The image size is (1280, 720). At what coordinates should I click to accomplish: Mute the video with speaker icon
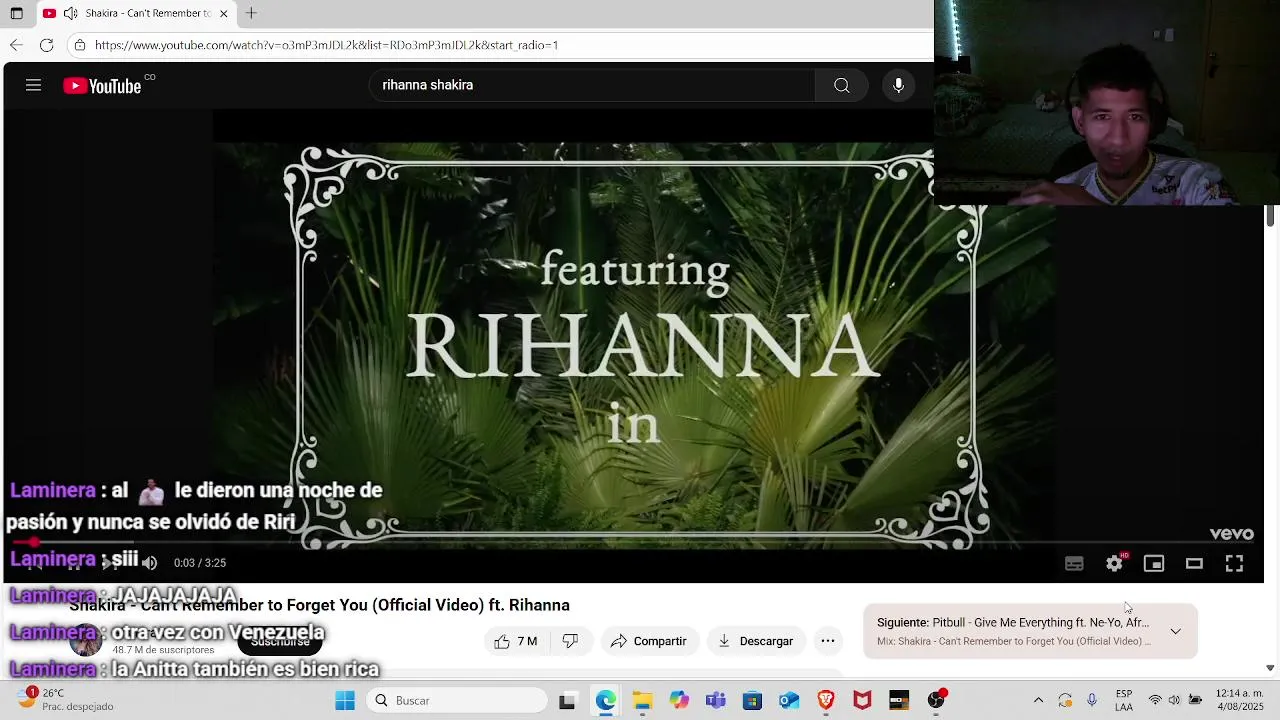click(149, 563)
